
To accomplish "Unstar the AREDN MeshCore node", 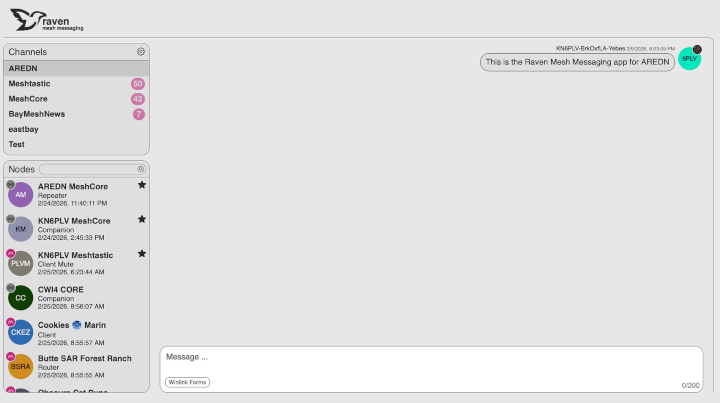I will pyautogui.click(x=142, y=185).
